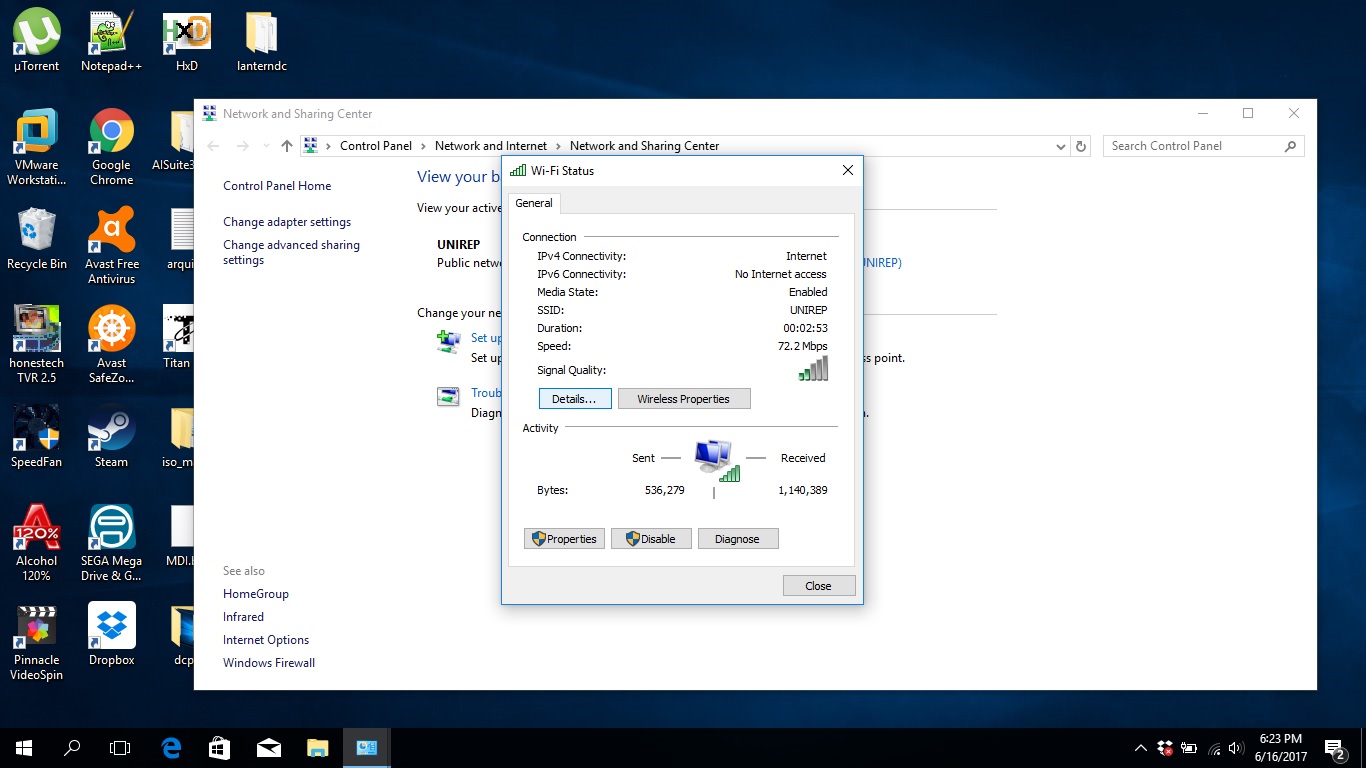
Task: Open the Wi-Fi network tray icon
Action: click(1214, 748)
